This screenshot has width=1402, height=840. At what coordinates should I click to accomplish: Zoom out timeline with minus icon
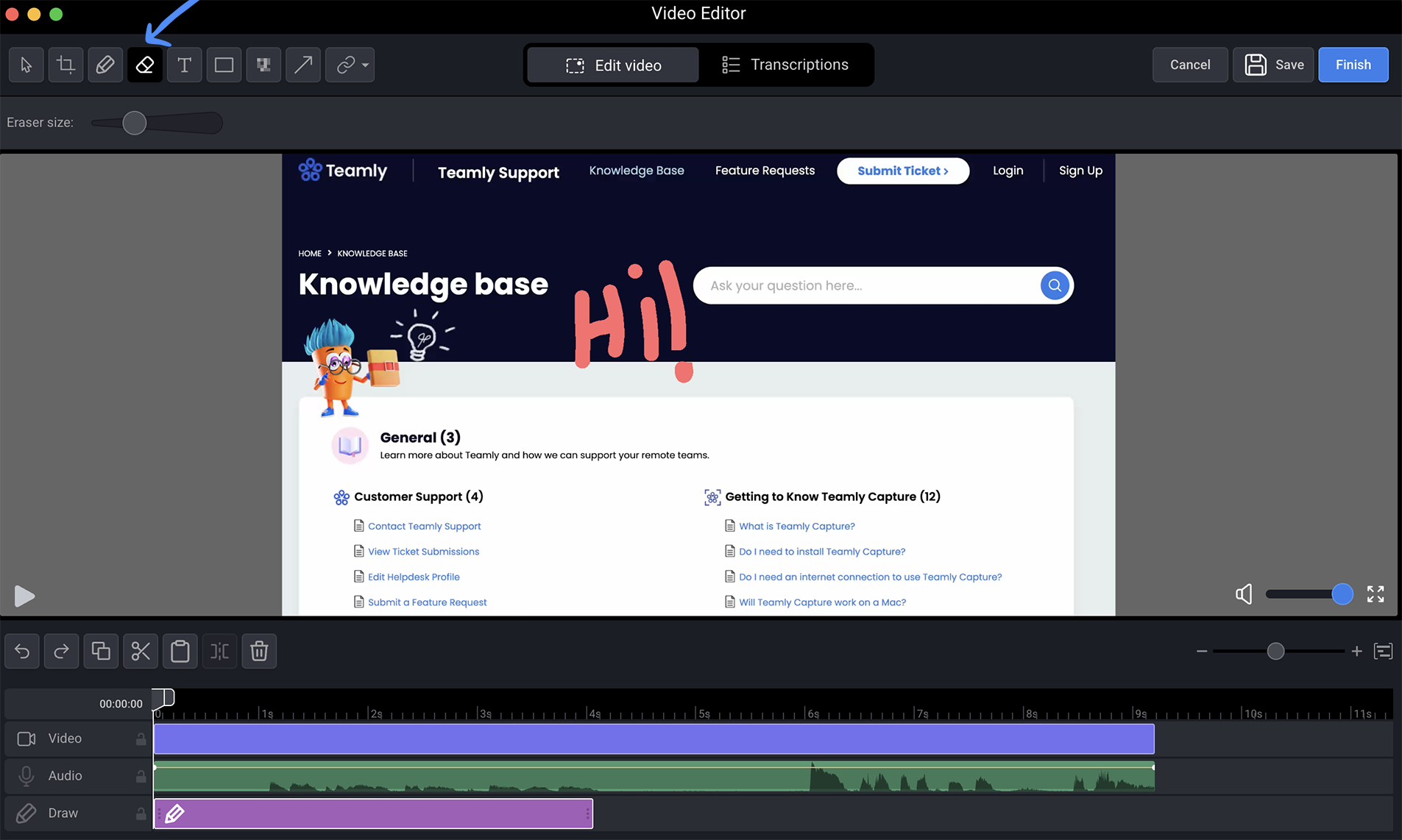1202,651
